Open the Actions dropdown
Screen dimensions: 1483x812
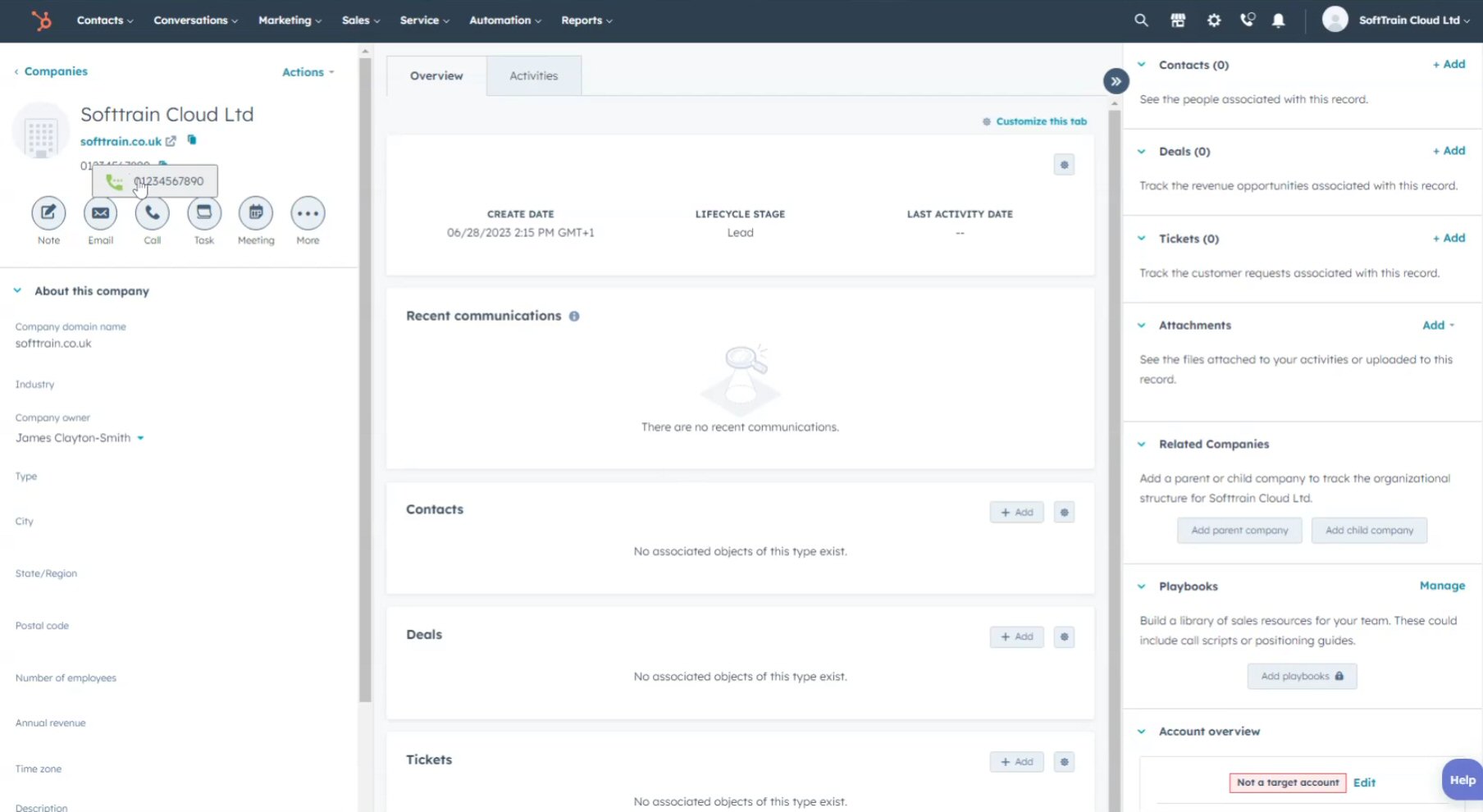pyautogui.click(x=308, y=72)
